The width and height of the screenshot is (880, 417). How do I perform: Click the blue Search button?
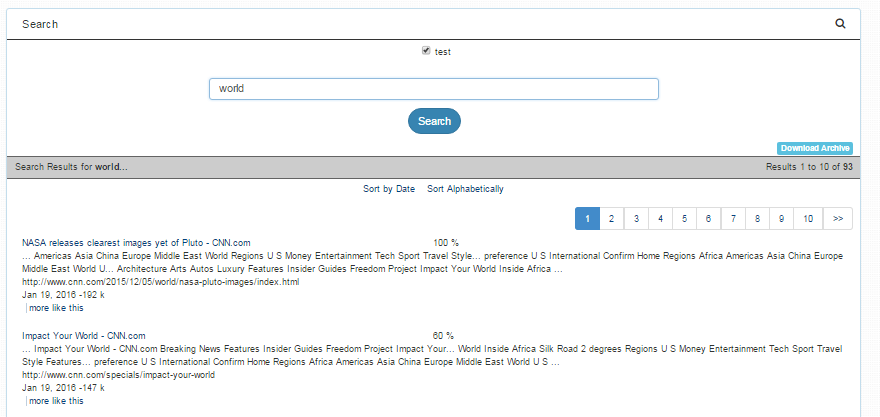434,121
